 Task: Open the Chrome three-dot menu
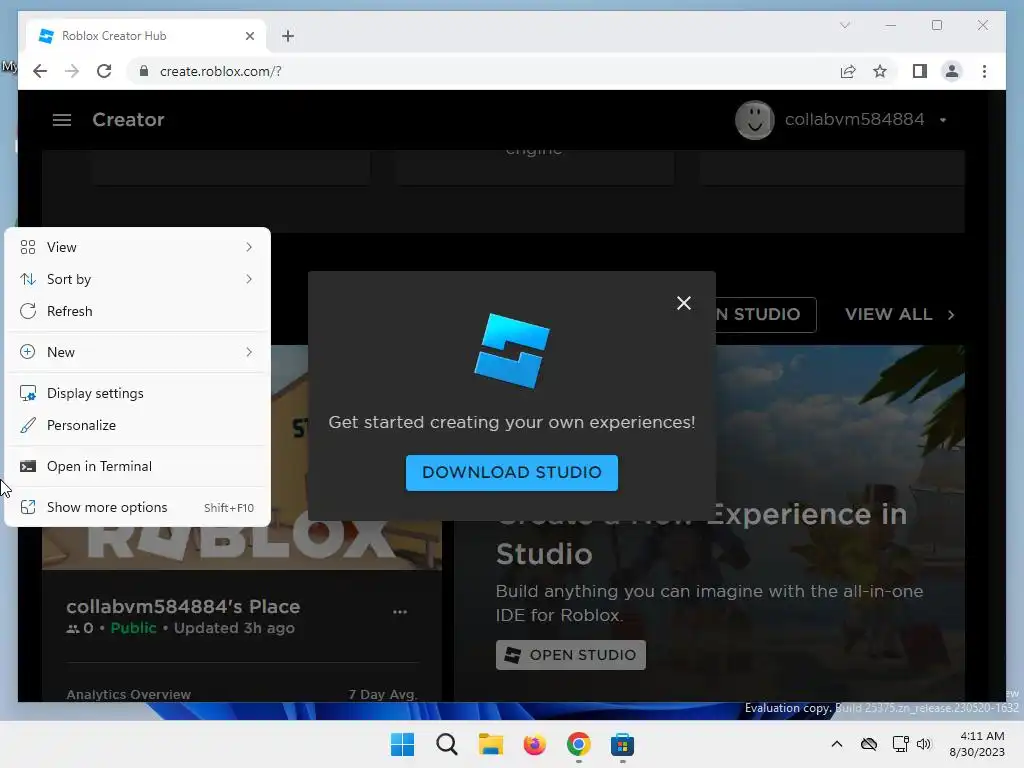pyautogui.click(x=984, y=71)
